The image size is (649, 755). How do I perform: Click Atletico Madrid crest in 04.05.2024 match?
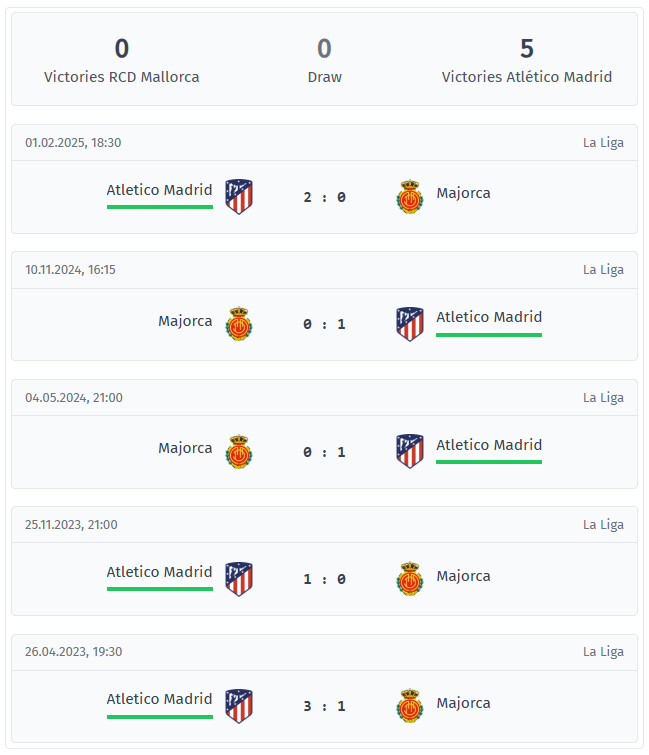(x=410, y=451)
